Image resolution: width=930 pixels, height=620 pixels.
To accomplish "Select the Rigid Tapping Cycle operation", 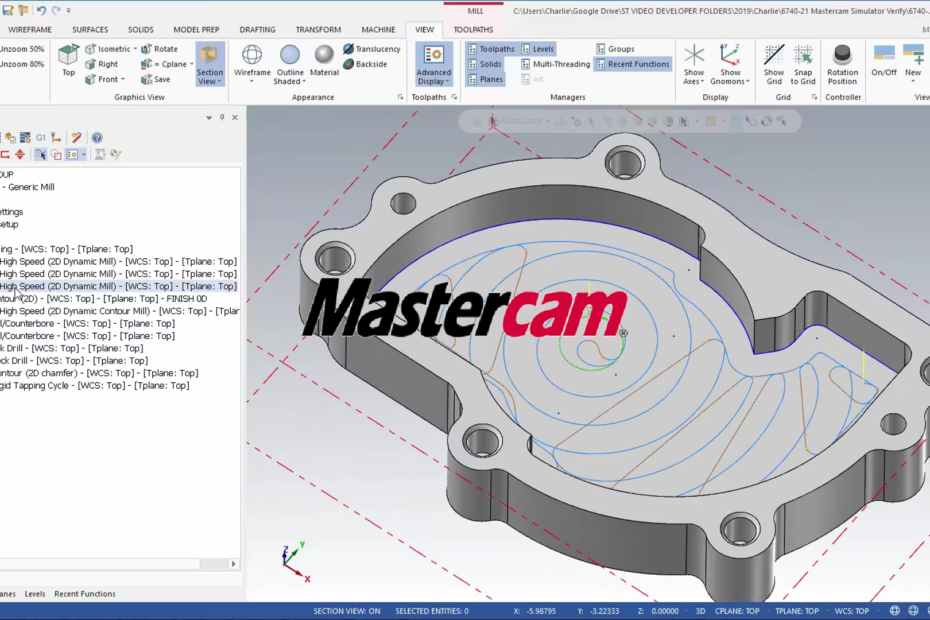I will (95, 386).
